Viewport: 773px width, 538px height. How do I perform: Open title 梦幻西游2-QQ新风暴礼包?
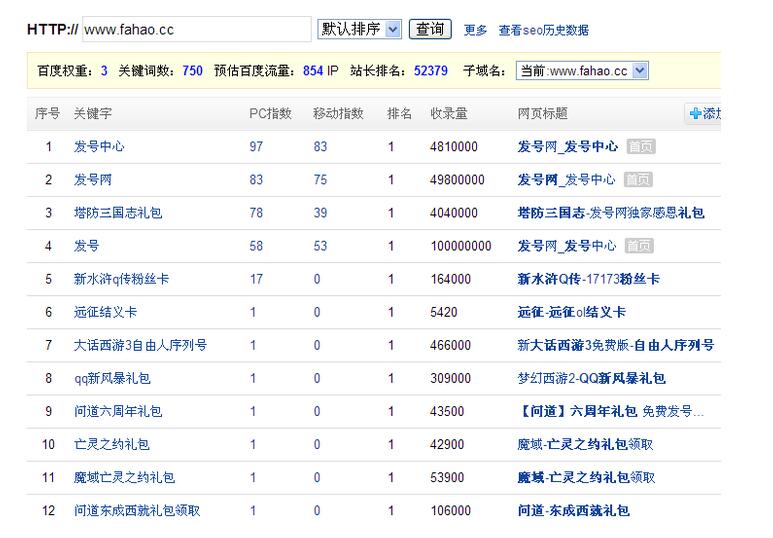click(x=591, y=378)
